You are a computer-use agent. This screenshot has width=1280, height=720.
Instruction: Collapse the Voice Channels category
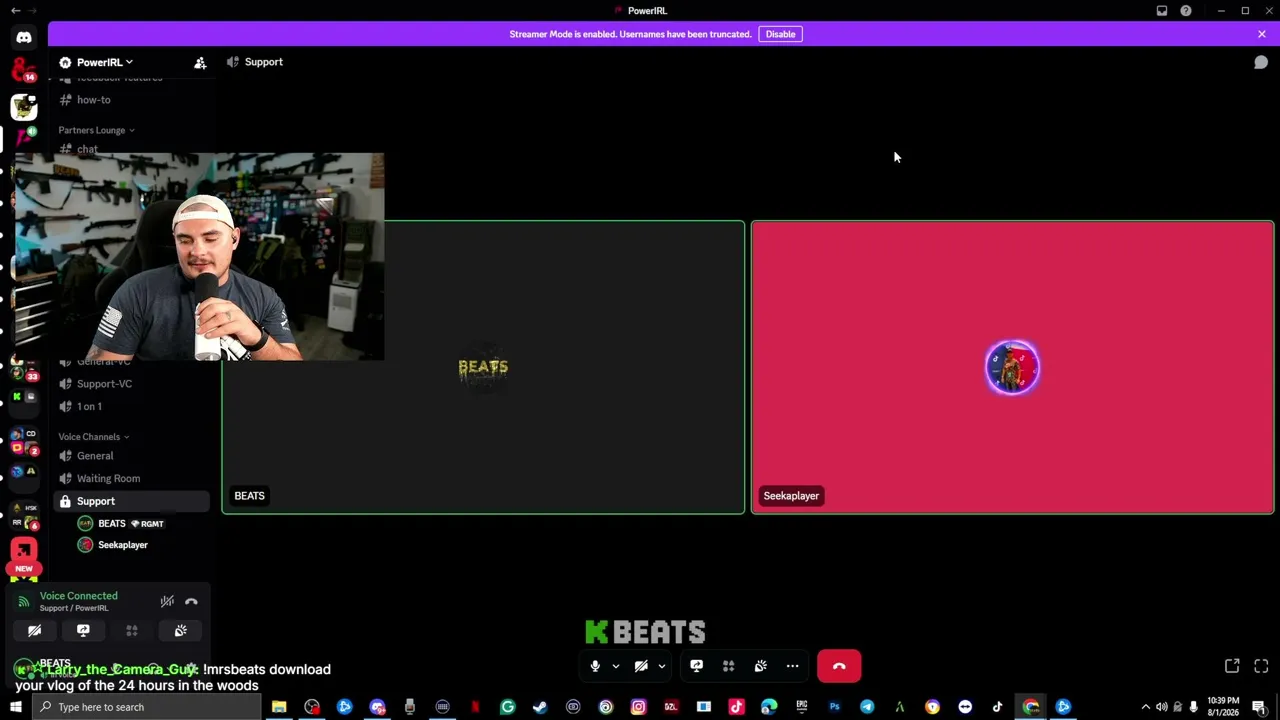click(93, 437)
